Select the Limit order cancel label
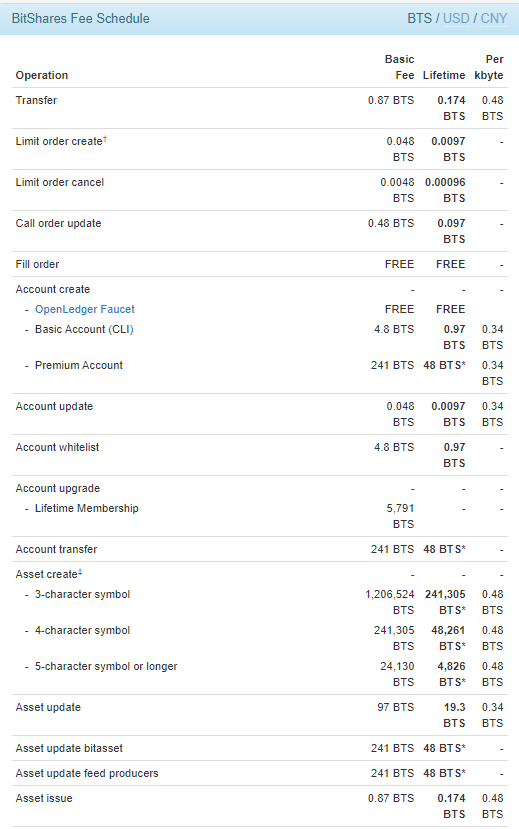The width and height of the screenshot is (519, 829). pos(60,182)
